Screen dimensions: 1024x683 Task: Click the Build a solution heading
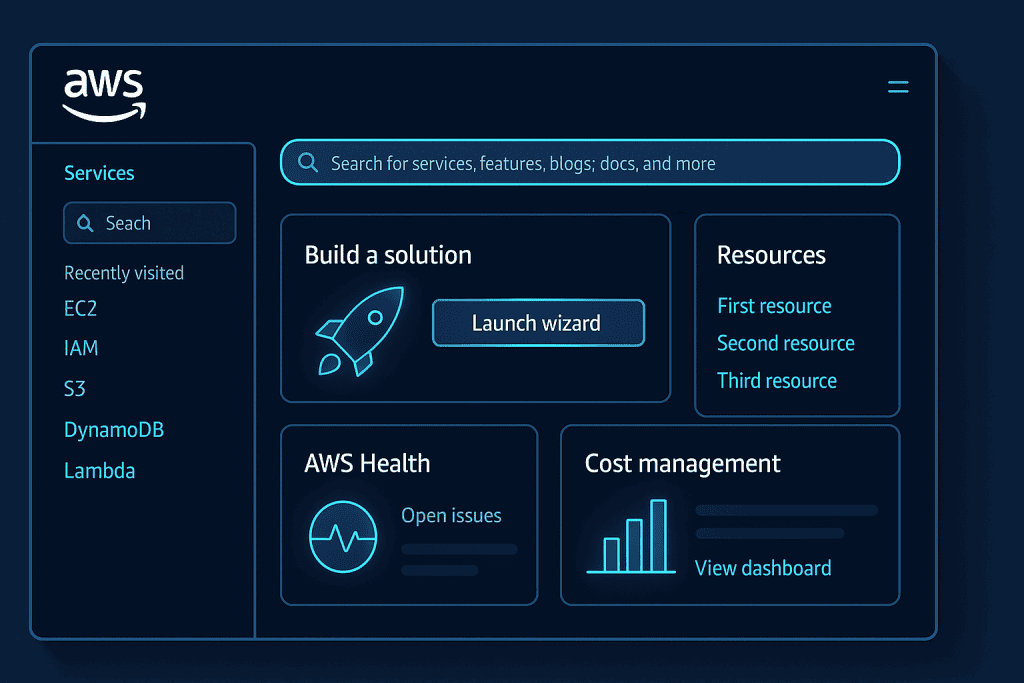tap(388, 255)
